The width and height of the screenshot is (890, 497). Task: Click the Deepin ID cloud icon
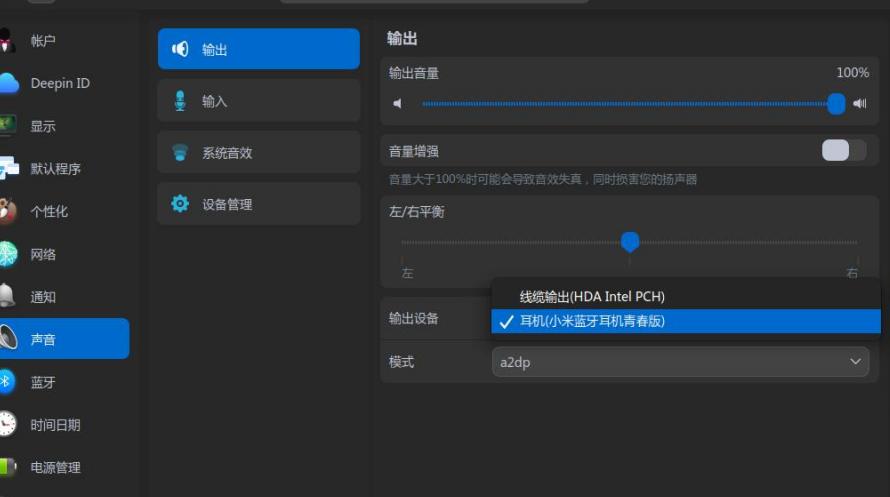click(9, 83)
